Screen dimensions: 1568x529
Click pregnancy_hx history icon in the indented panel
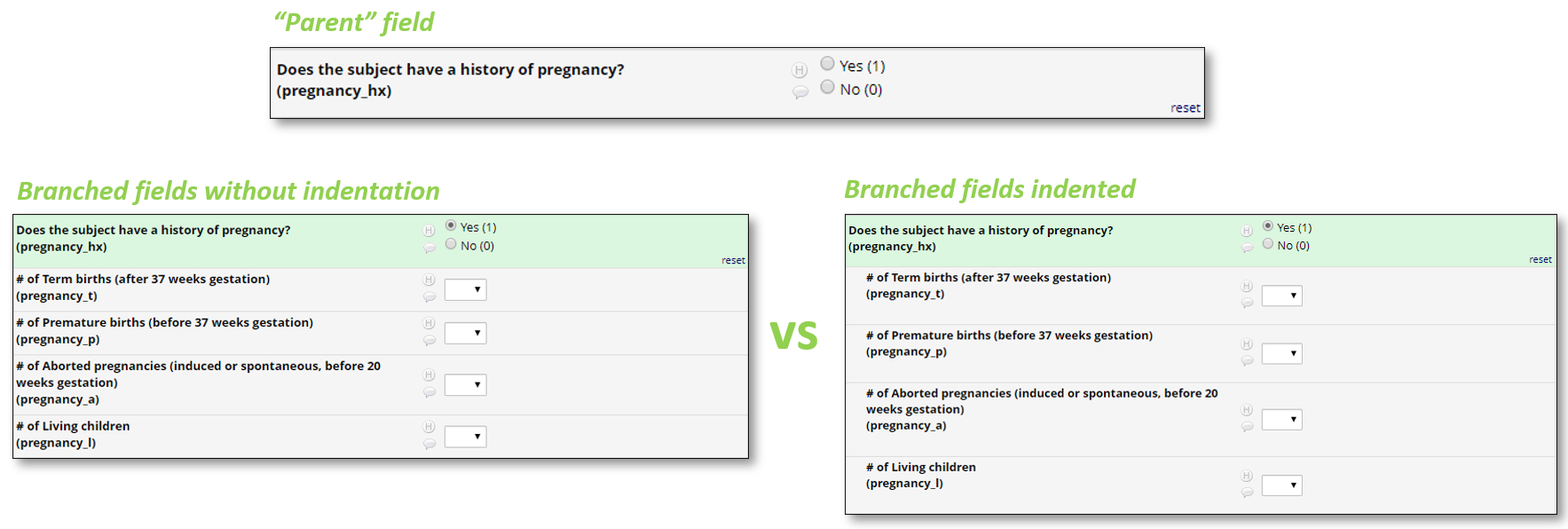click(x=1247, y=231)
